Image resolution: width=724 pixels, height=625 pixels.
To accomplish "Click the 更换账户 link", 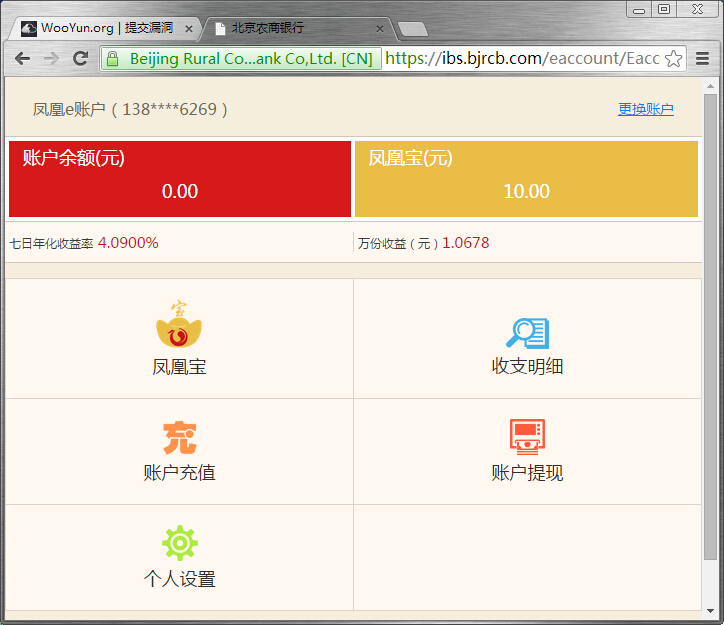I will tap(646, 109).
